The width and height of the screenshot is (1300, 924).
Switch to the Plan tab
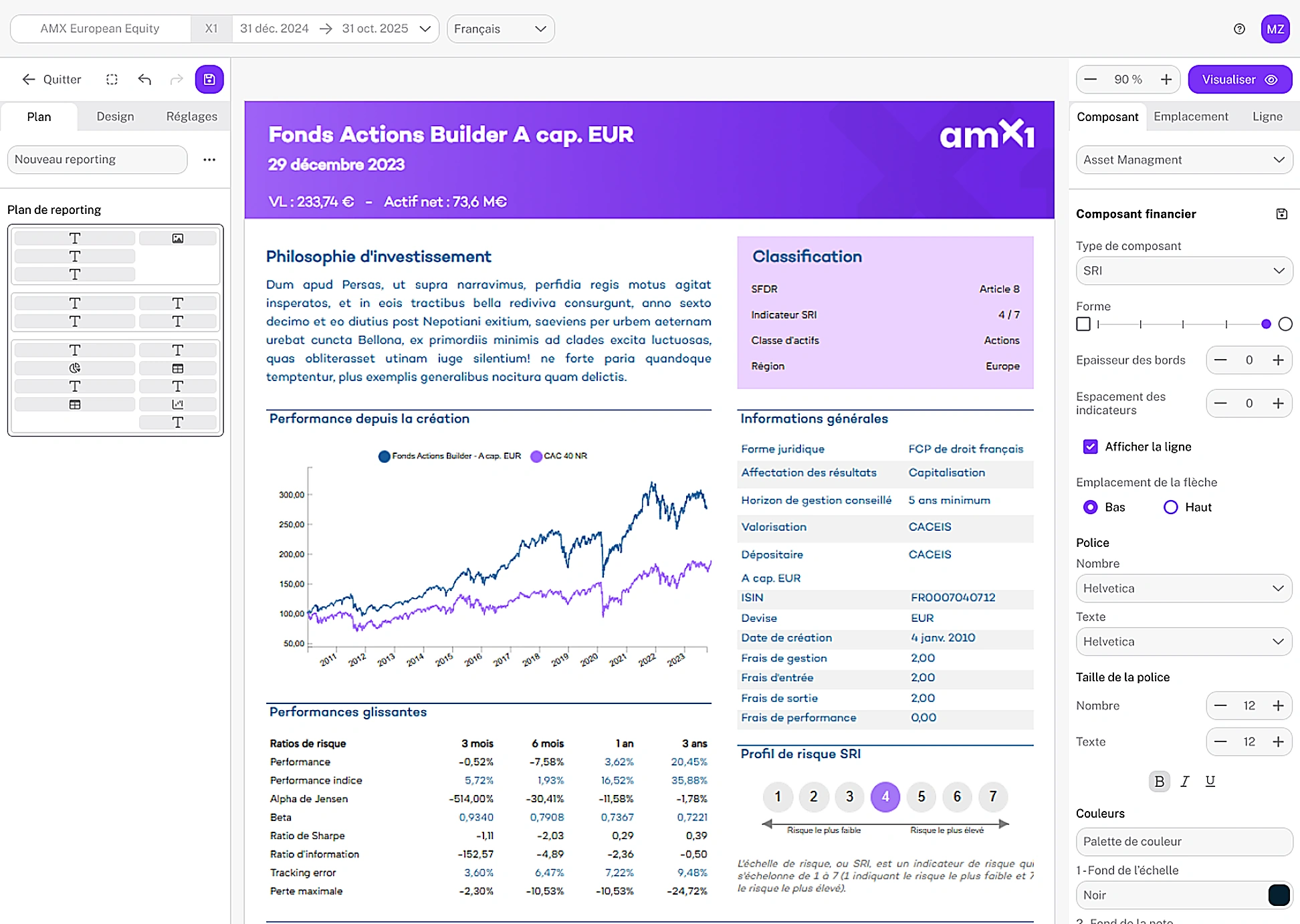[39, 117]
